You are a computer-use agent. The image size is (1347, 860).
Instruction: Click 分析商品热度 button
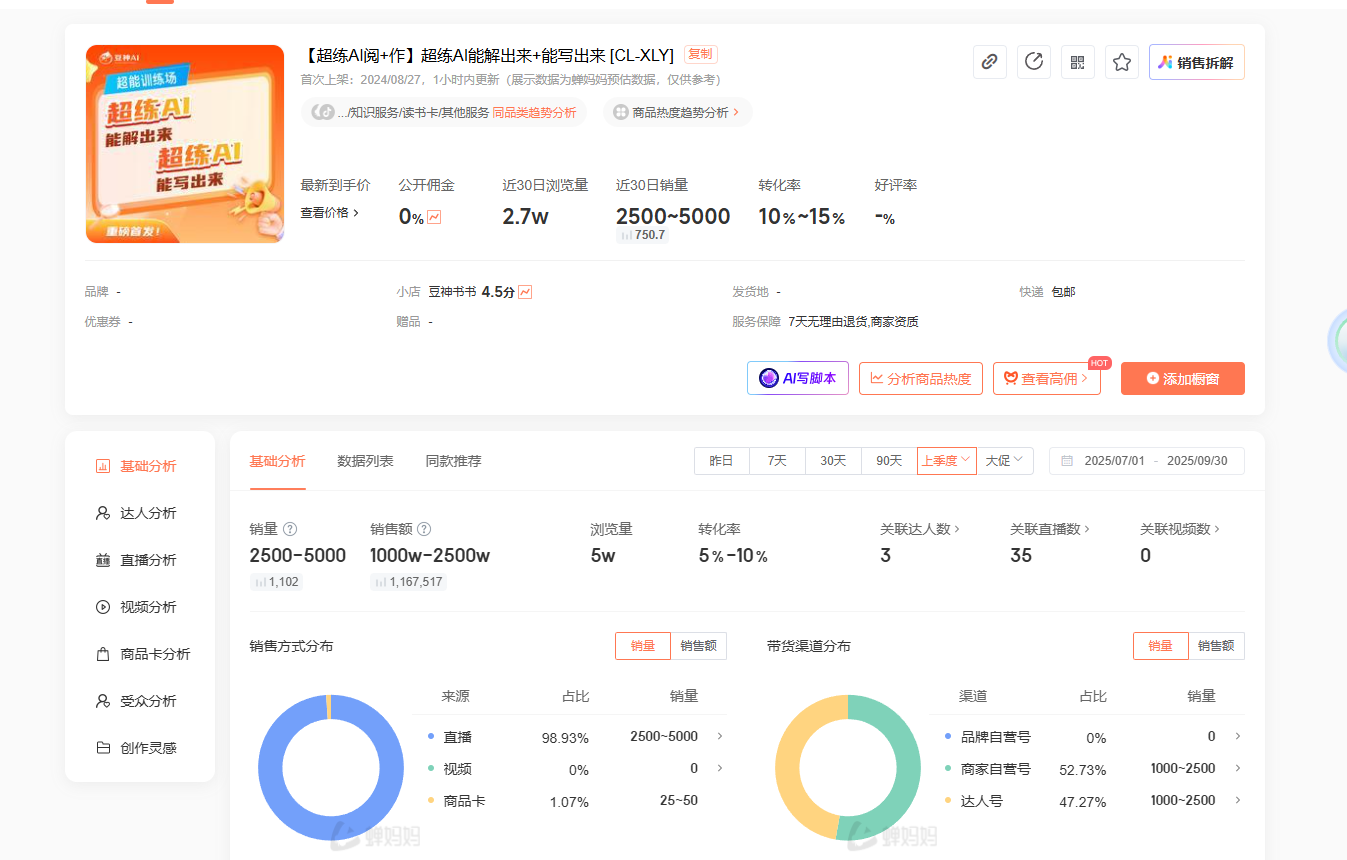[x=921, y=378]
